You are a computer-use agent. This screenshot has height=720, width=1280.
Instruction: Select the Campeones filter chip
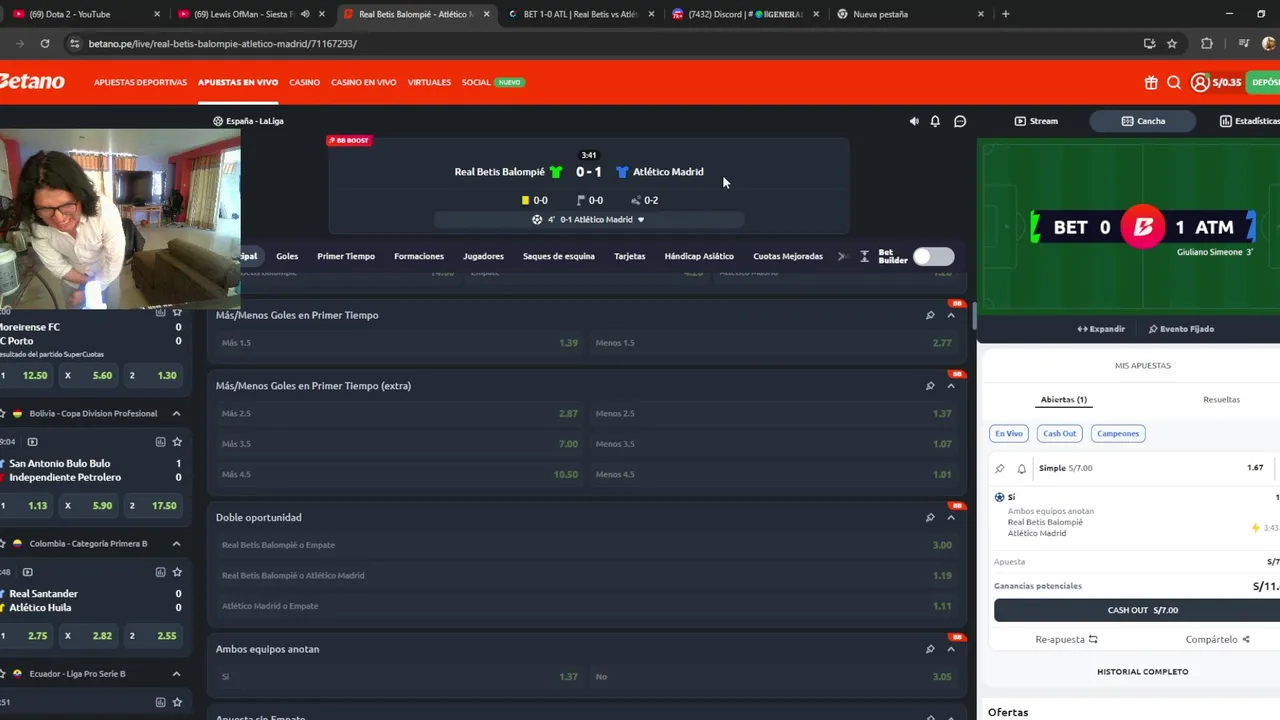tap(1118, 433)
